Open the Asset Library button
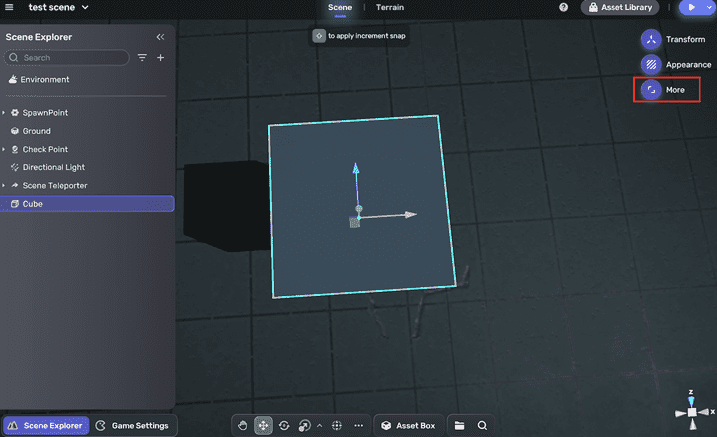This screenshot has width=717, height=437. (620, 8)
